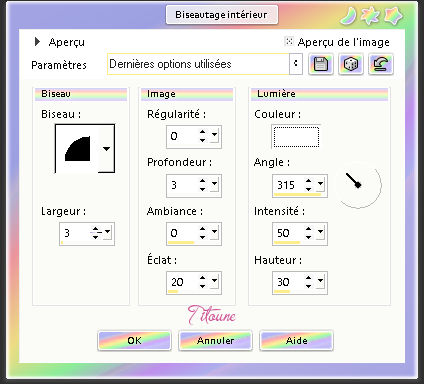
Task: Increase the Intensité value
Action: 309,229
